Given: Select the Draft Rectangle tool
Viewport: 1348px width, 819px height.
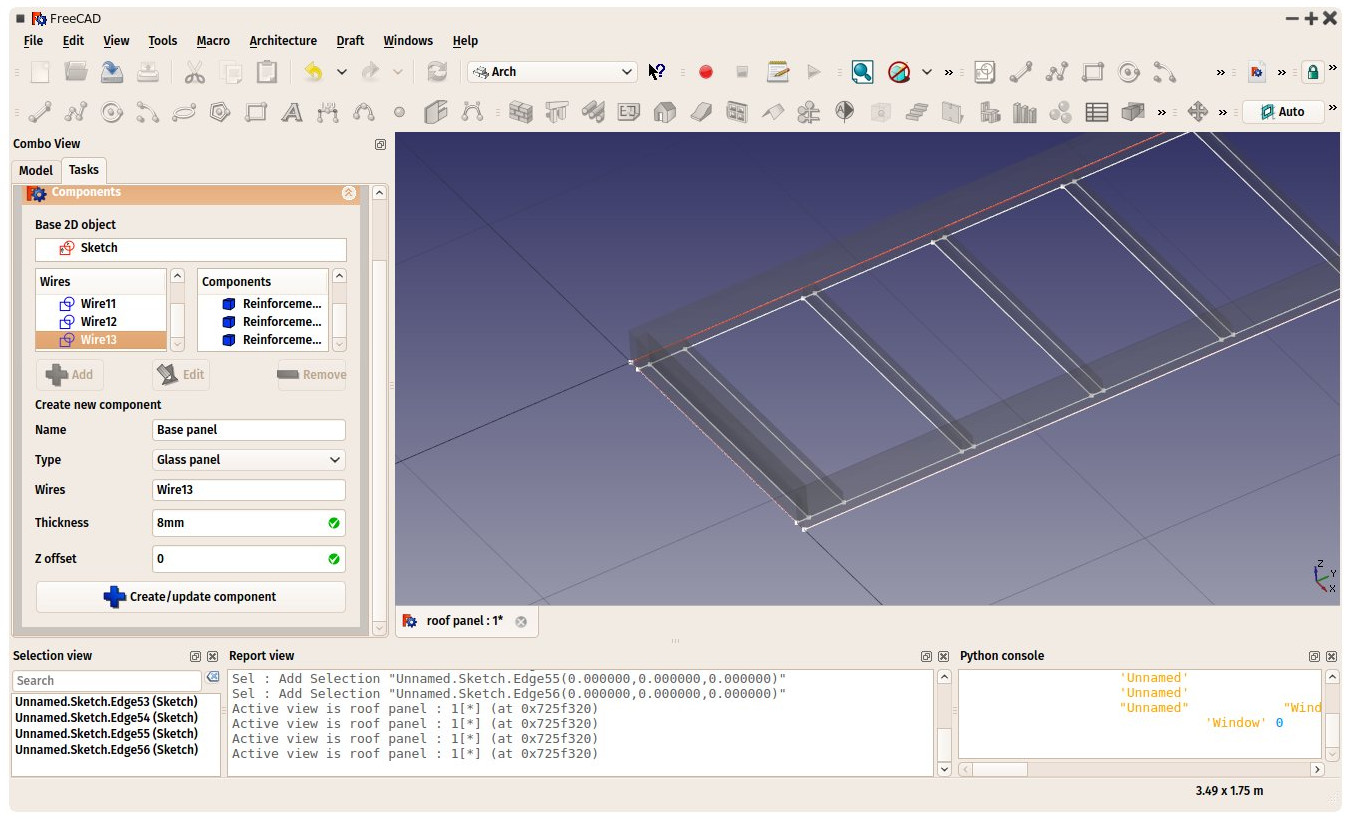Looking at the screenshot, I should point(256,112).
